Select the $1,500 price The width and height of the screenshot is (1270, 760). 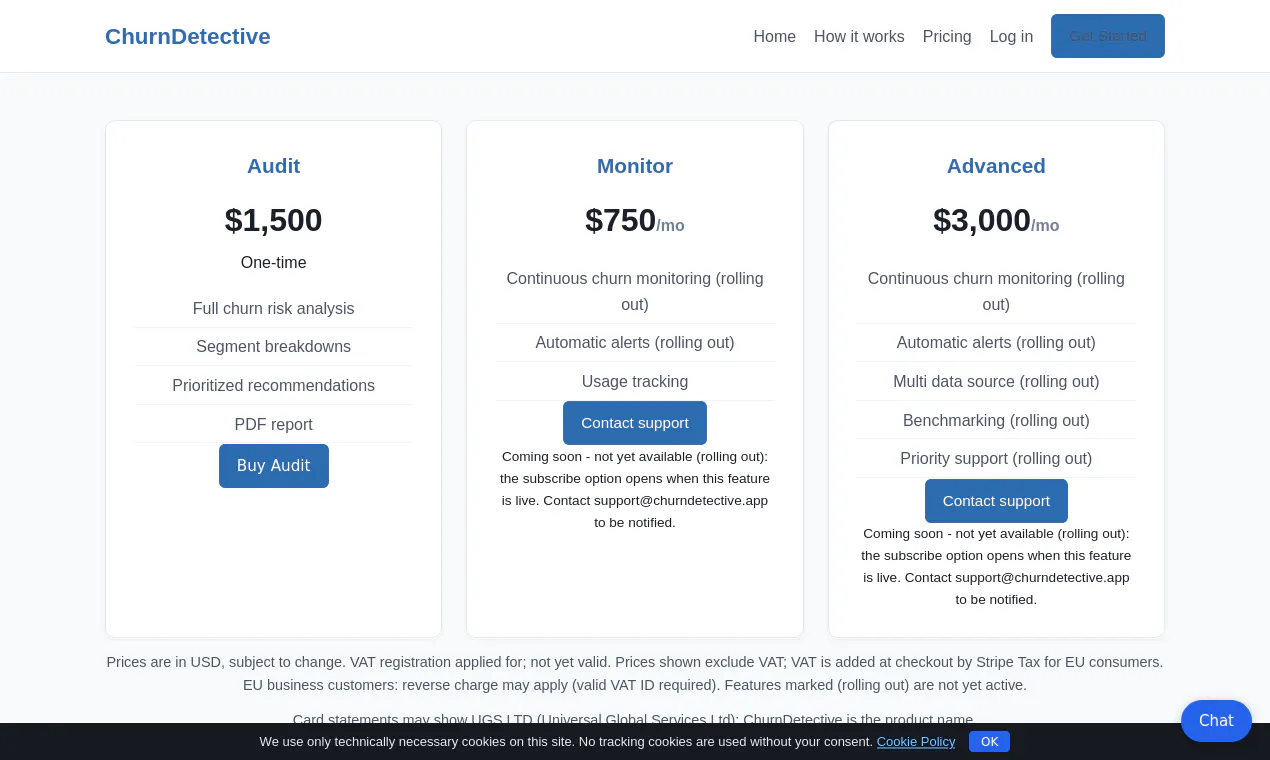click(x=274, y=220)
